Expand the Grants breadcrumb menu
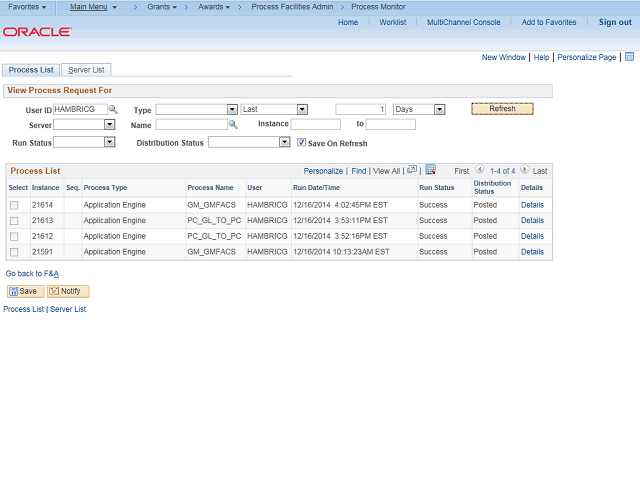640x480 pixels. [x=162, y=7]
